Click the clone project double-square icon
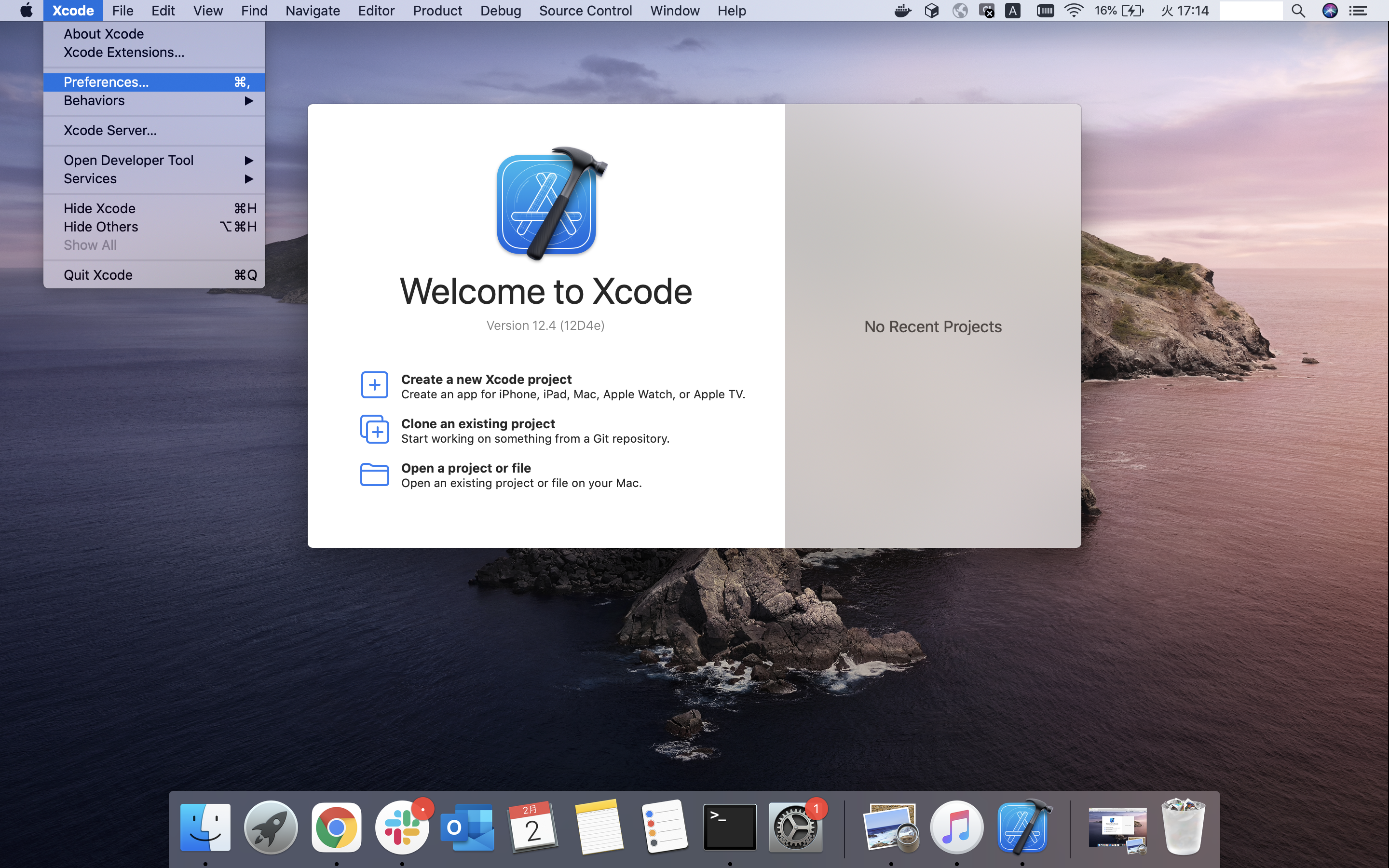Screen dimensions: 1389x868 [374, 429]
